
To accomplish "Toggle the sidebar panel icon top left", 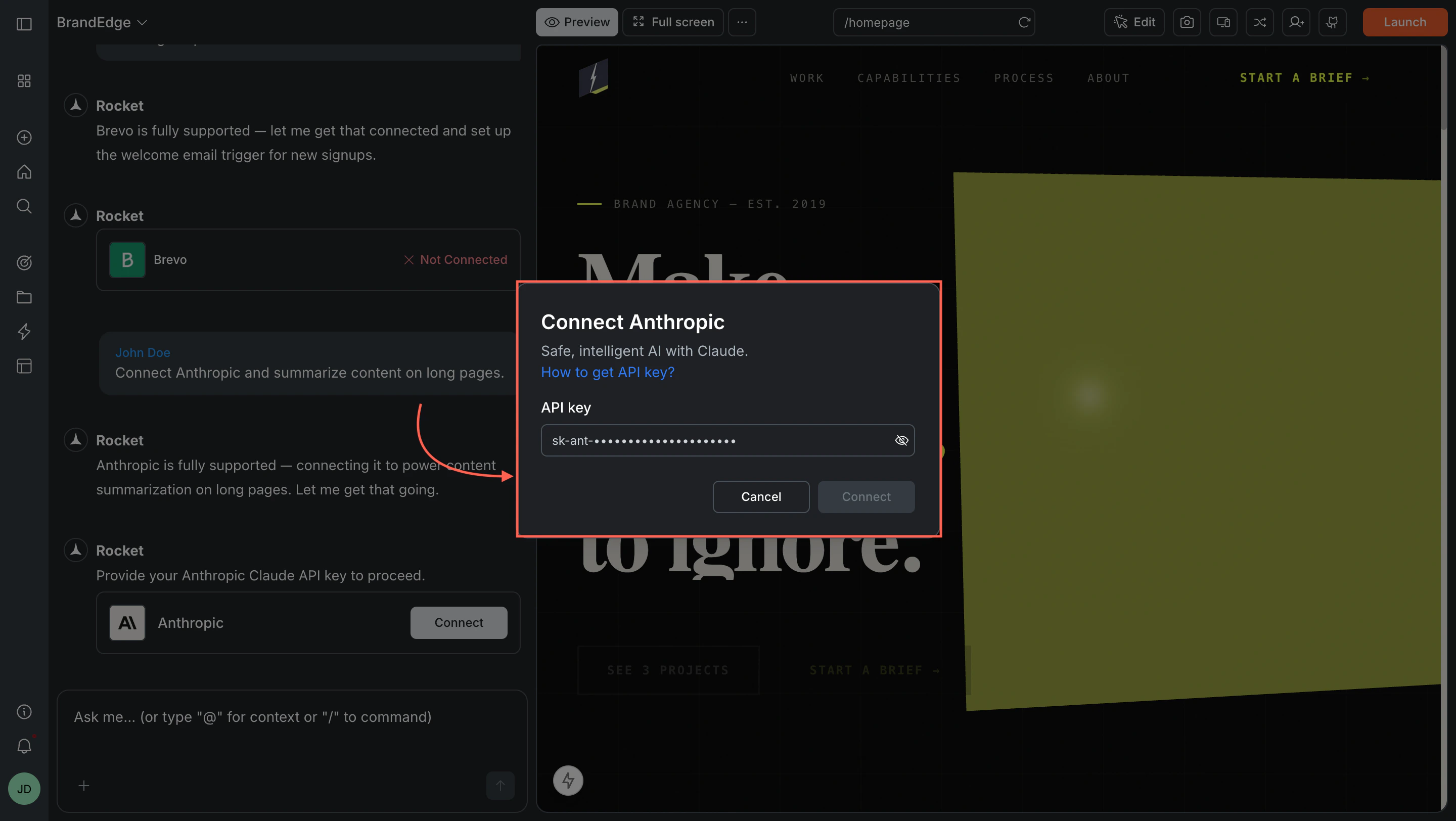I will [x=24, y=24].
